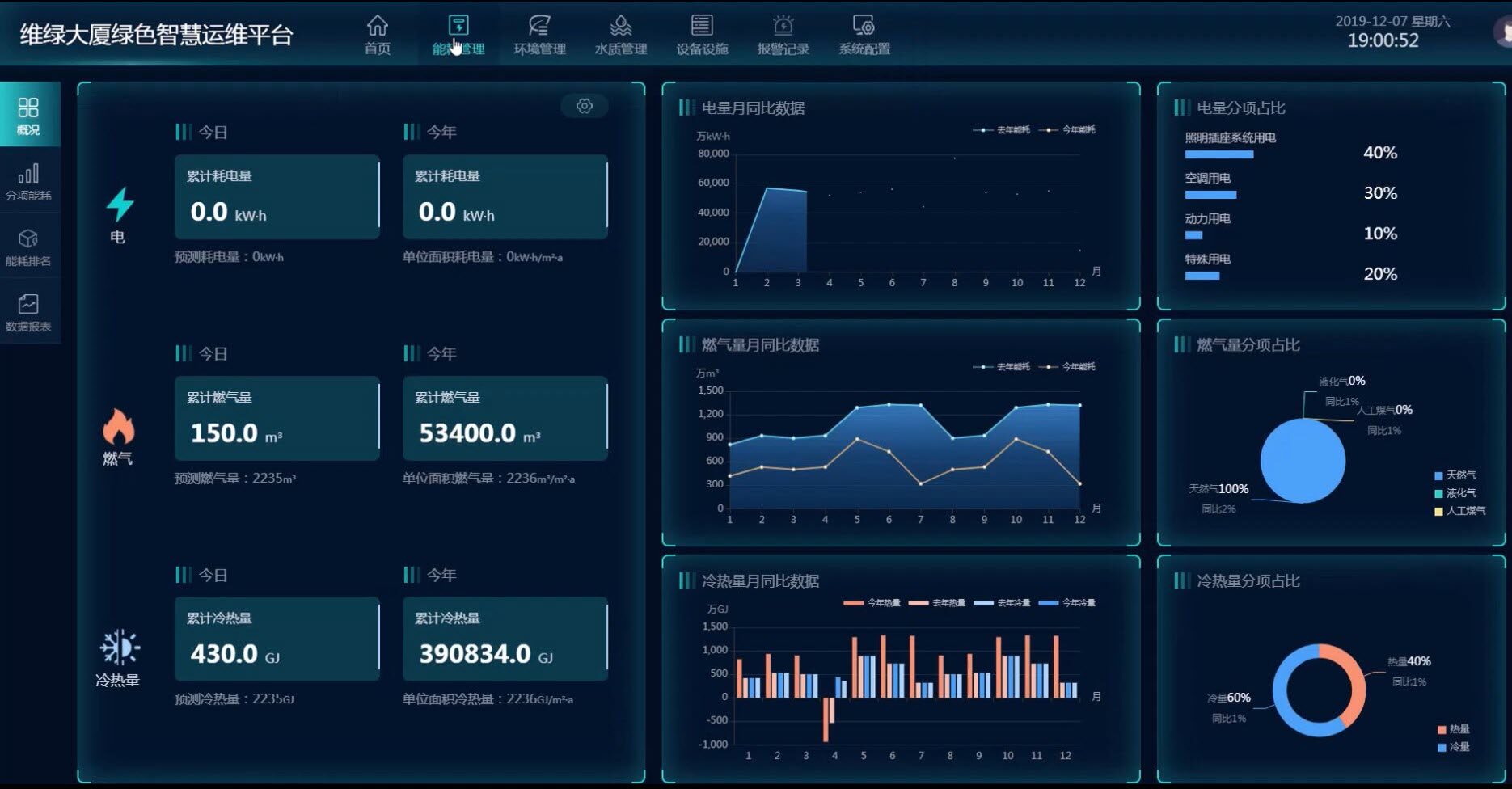This screenshot has height=789, width=1512.
Task: Toggle 去年能耗 legend in 电量月同比数据 chart
Action: click(1003, 129)
